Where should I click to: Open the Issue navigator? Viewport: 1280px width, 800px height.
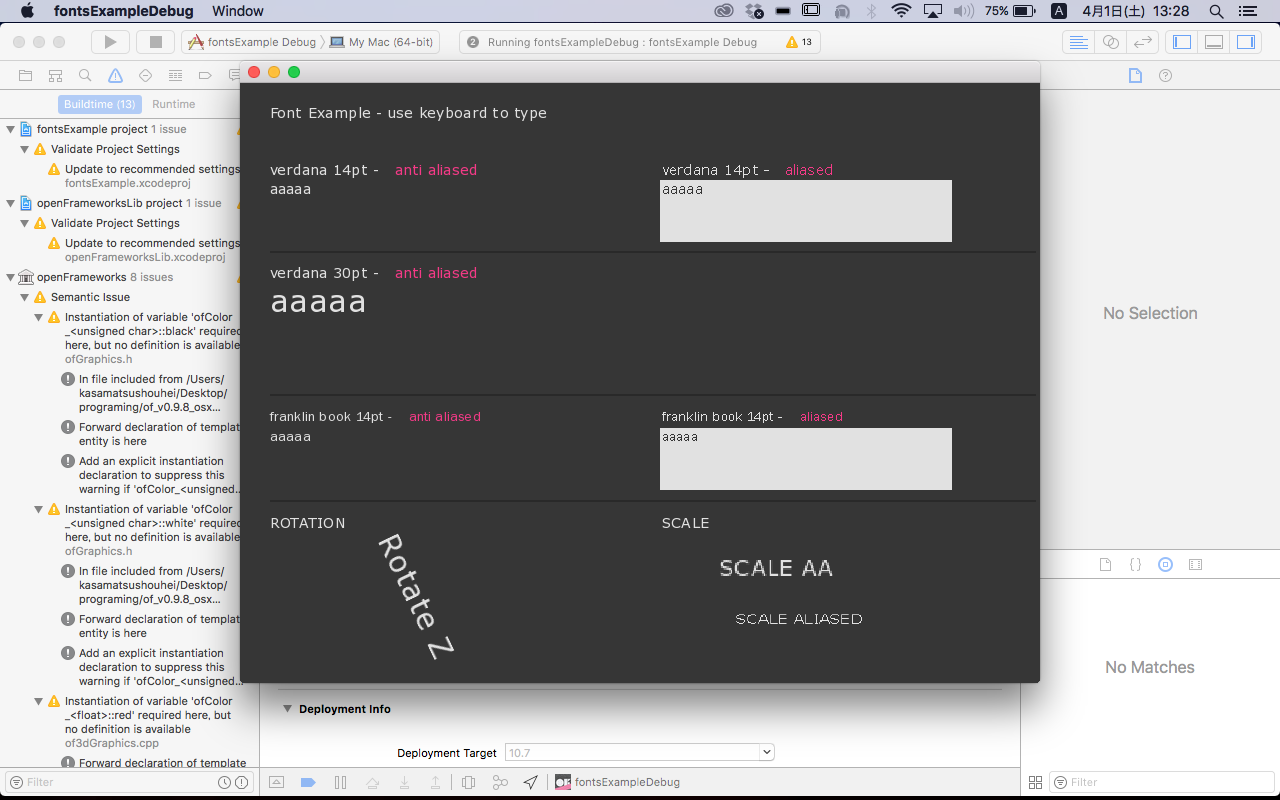pos(114,74)
